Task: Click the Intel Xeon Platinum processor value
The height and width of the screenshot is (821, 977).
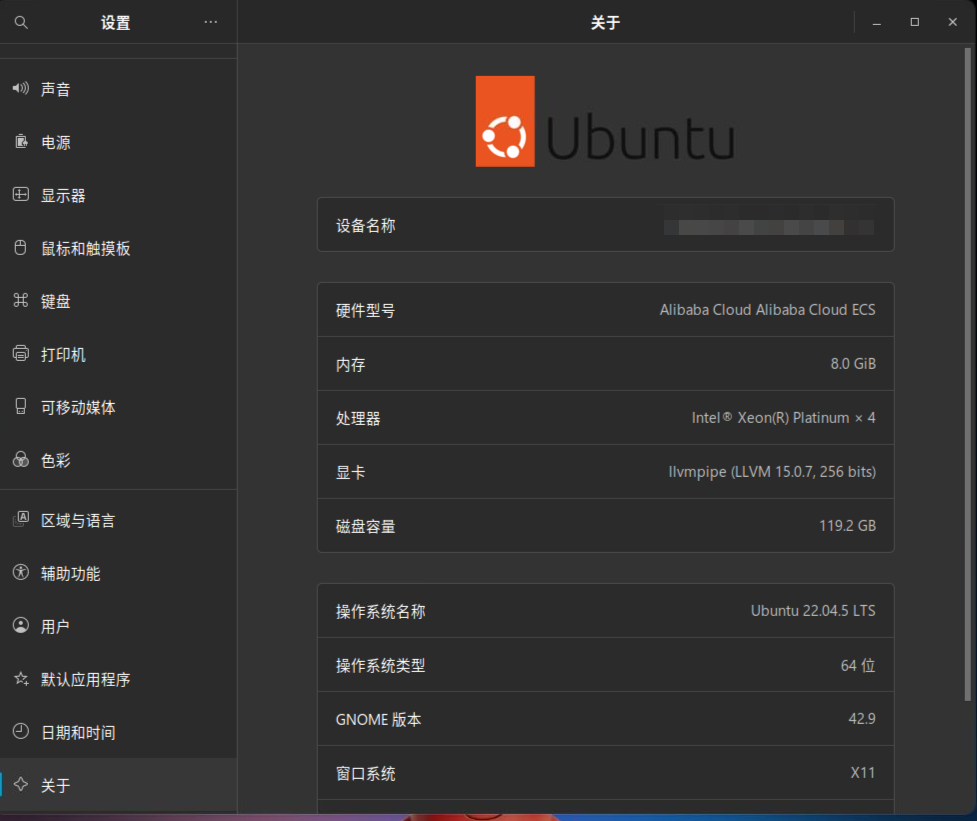Action: [783, 417]
